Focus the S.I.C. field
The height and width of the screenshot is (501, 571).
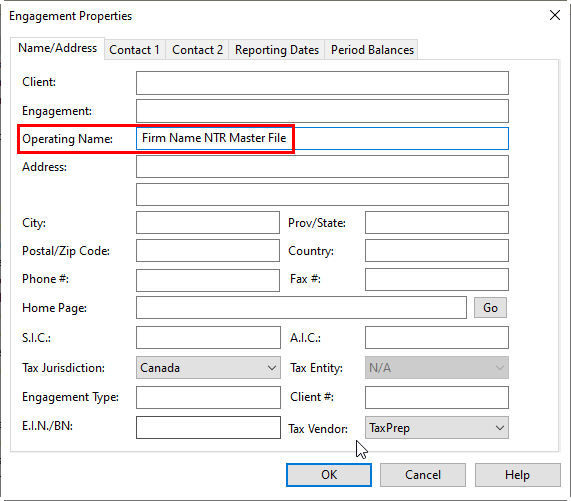coord(208,338)
